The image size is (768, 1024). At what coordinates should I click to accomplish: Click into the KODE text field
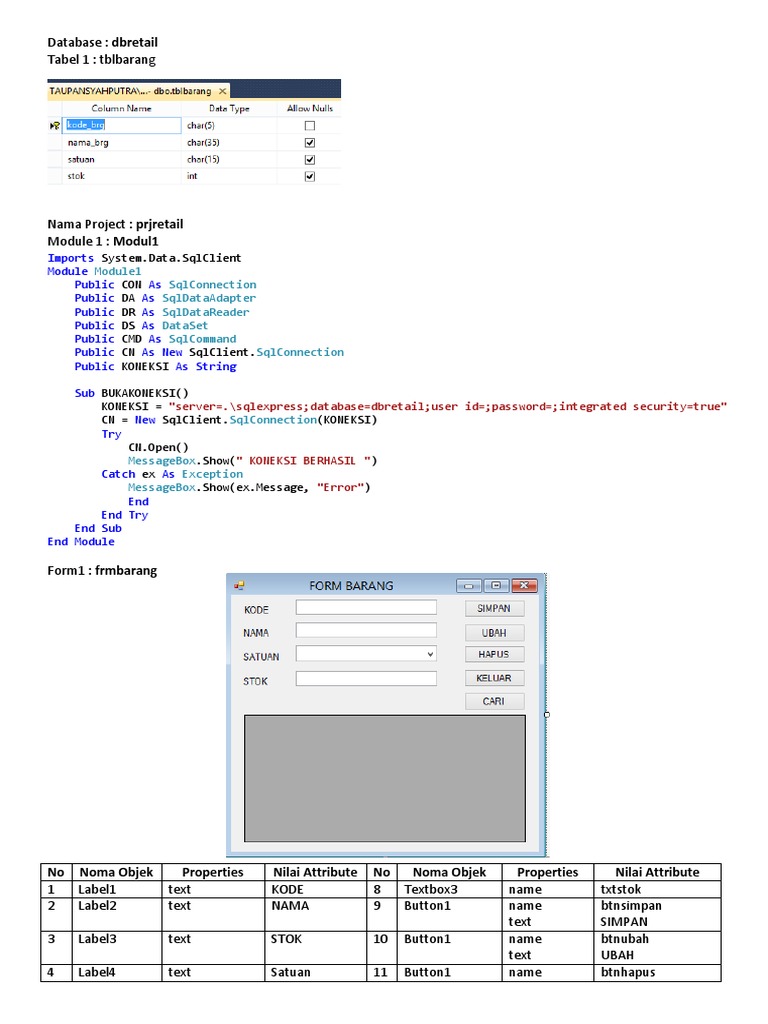click(x=366, y=607)
